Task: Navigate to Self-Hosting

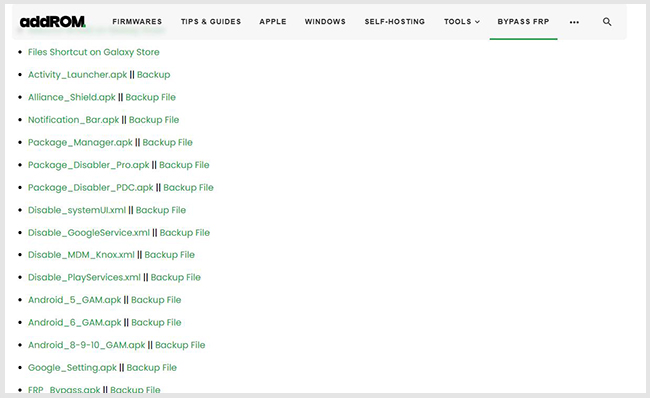Action: point(395,22)
